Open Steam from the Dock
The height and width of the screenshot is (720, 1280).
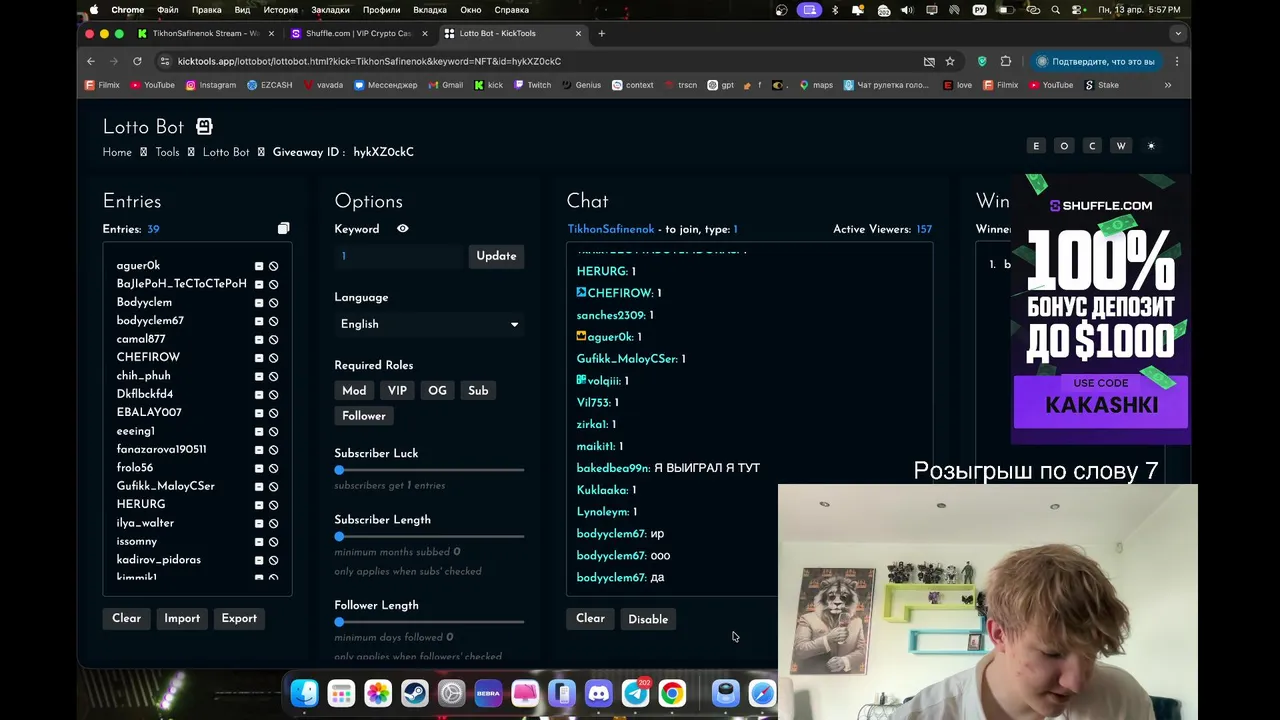[415, 693]
